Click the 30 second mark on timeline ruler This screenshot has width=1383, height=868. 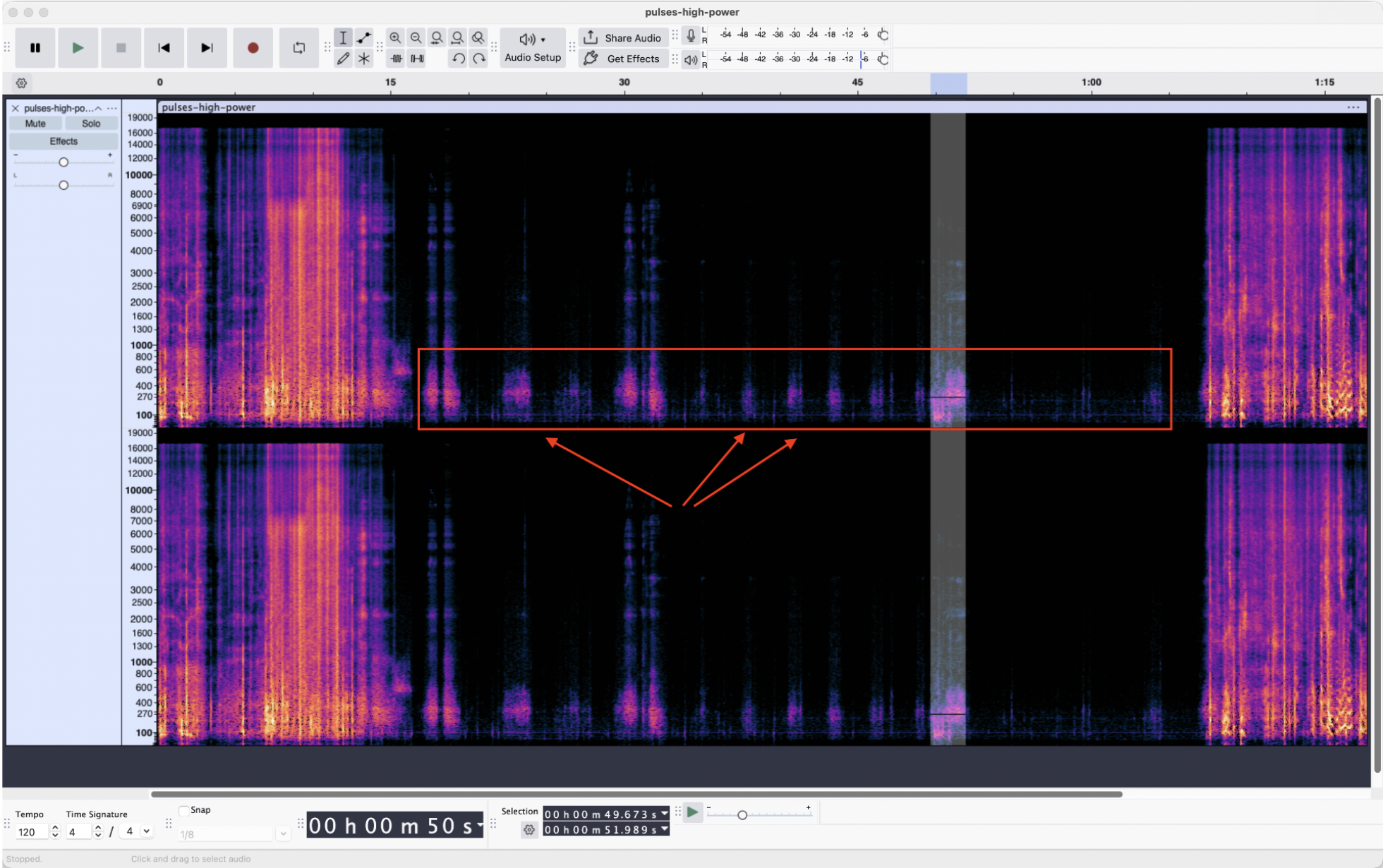[x=624, y=83]
